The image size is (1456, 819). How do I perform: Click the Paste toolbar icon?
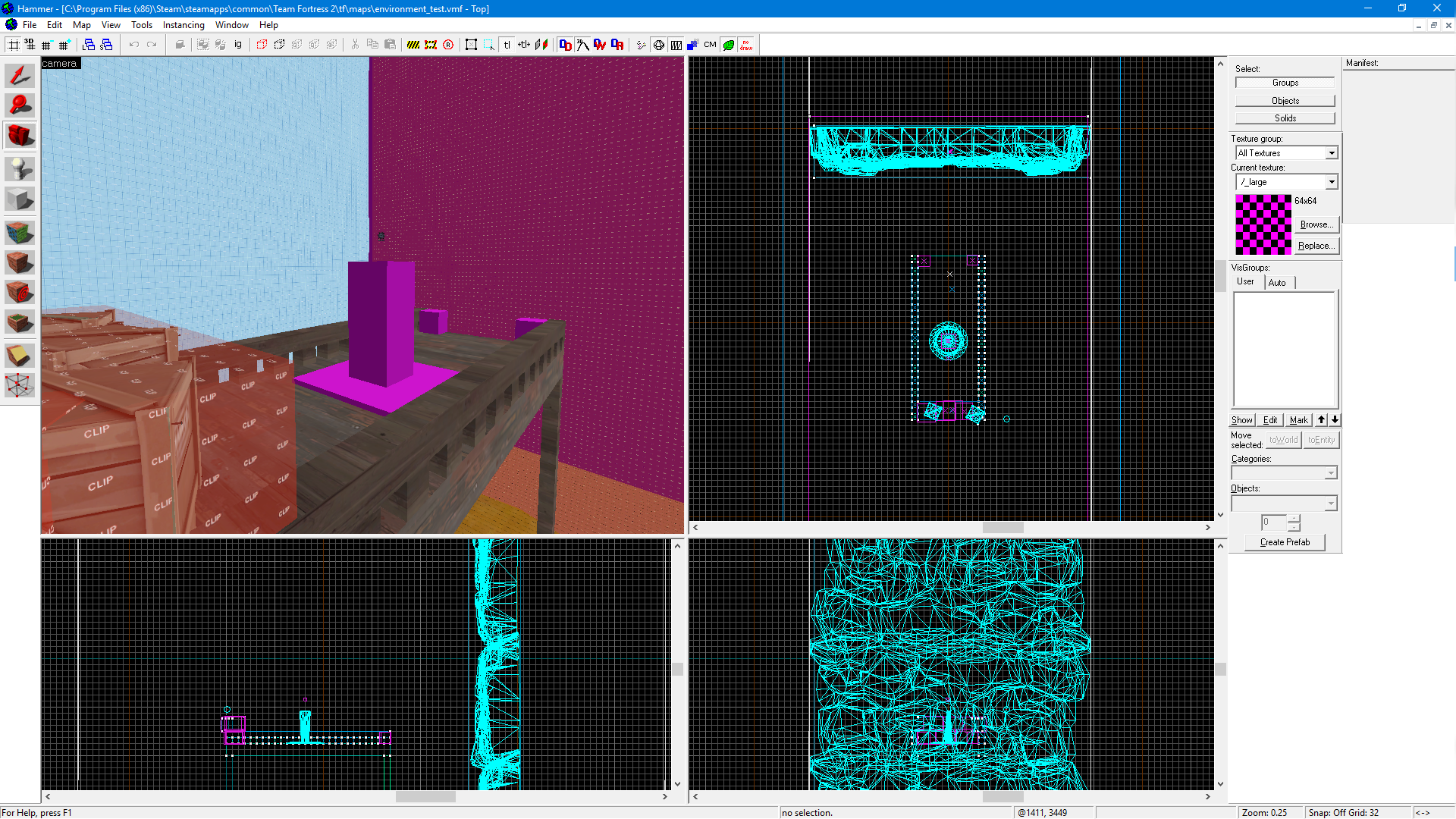pyautogui.click(x=390, y=45)
